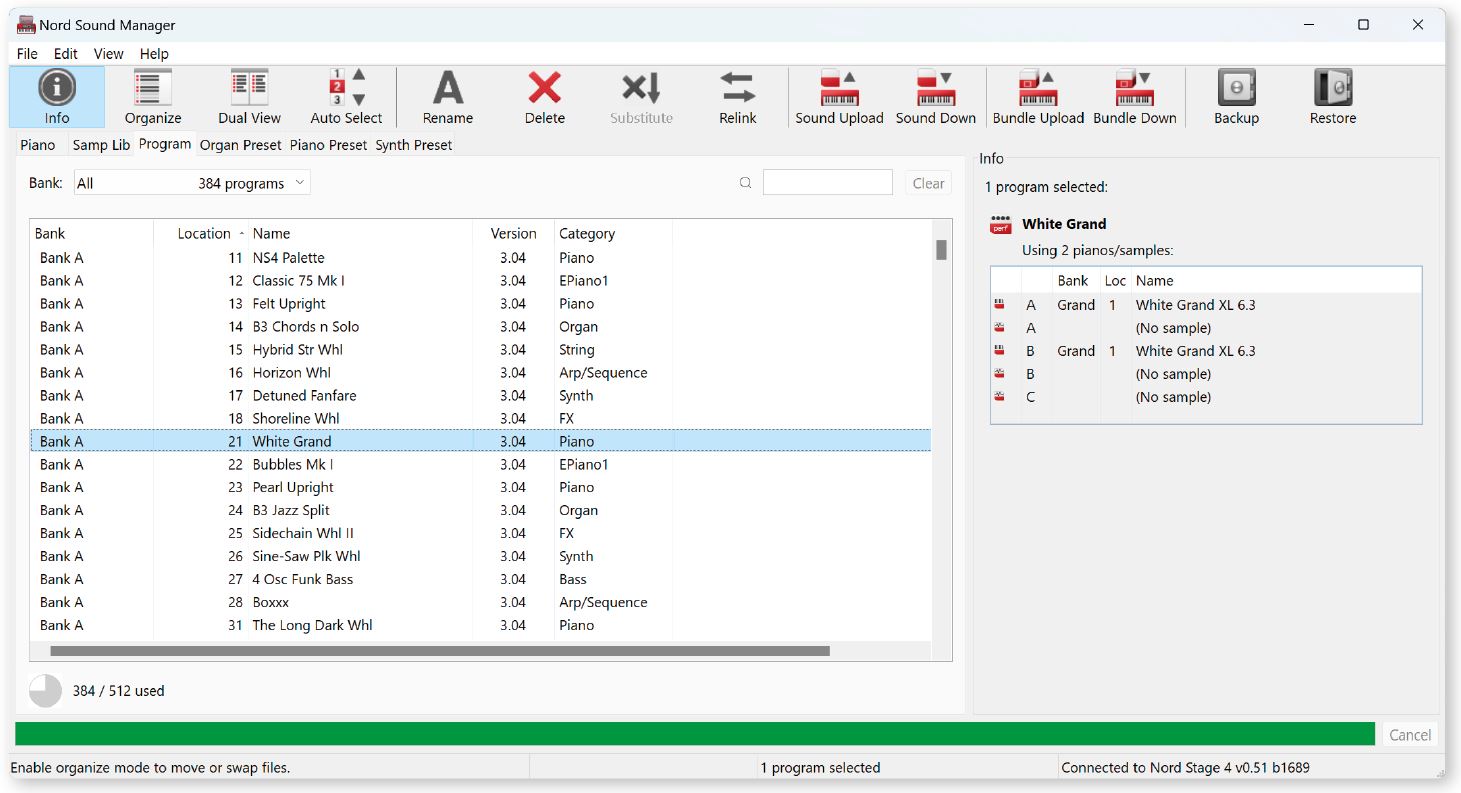Image resolution: width=1461 pixels, height=793 pixels.
Task: Sort programs by Category column header
Action: [x=613, y=234]
